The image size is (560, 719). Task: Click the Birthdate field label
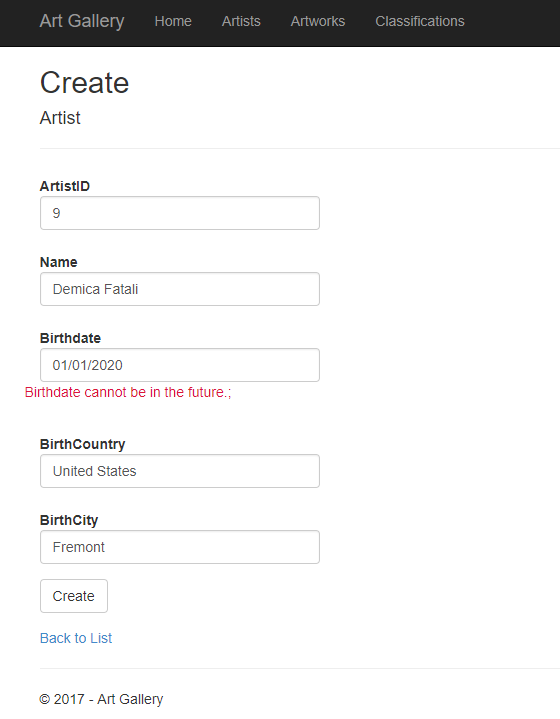coord(70,338)
